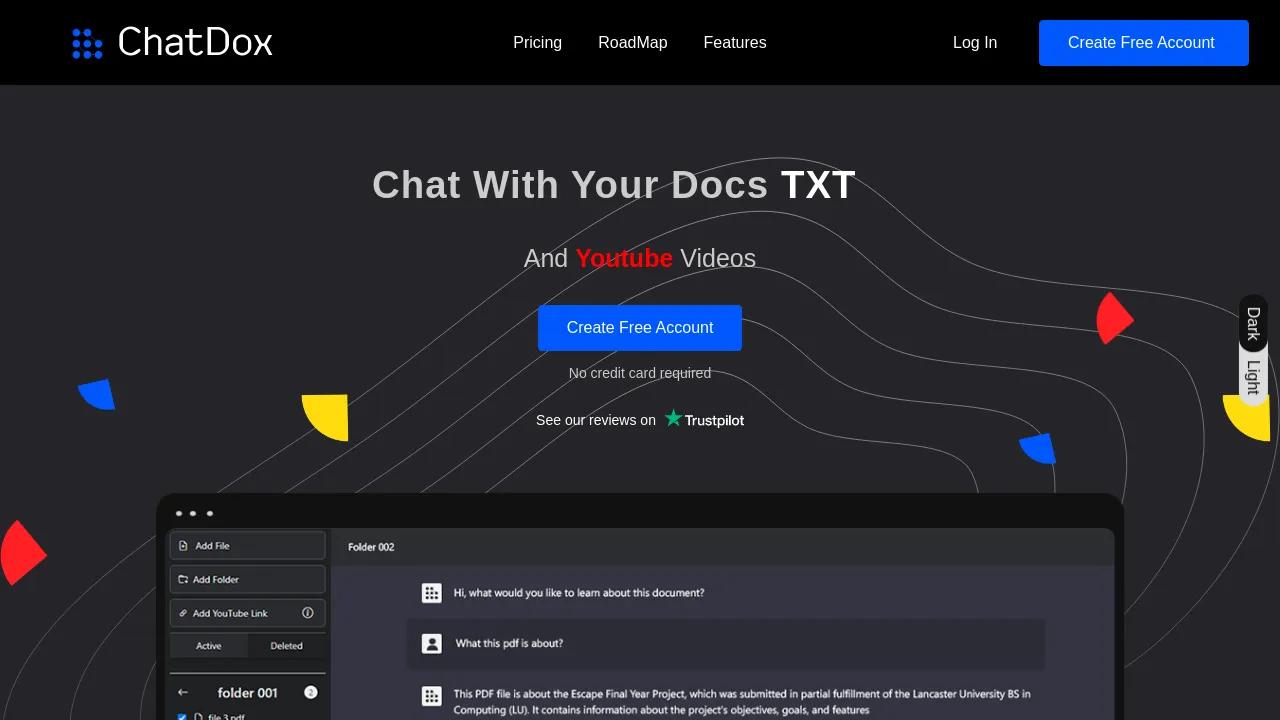Click the Add YouTube Link button label

click(x=230, y=613)
